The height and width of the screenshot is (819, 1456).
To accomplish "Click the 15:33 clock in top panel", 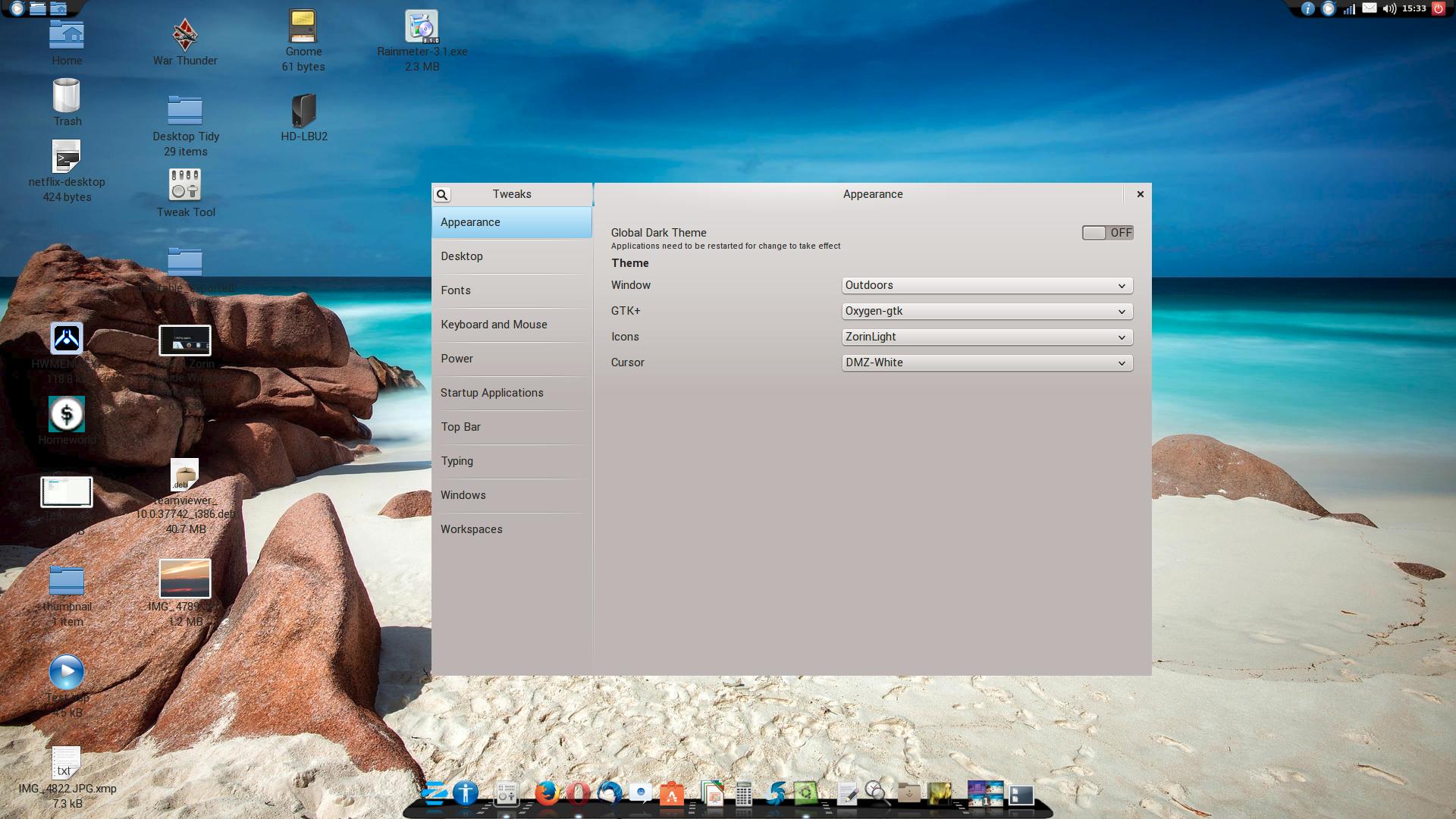I will click(1414, 9).
